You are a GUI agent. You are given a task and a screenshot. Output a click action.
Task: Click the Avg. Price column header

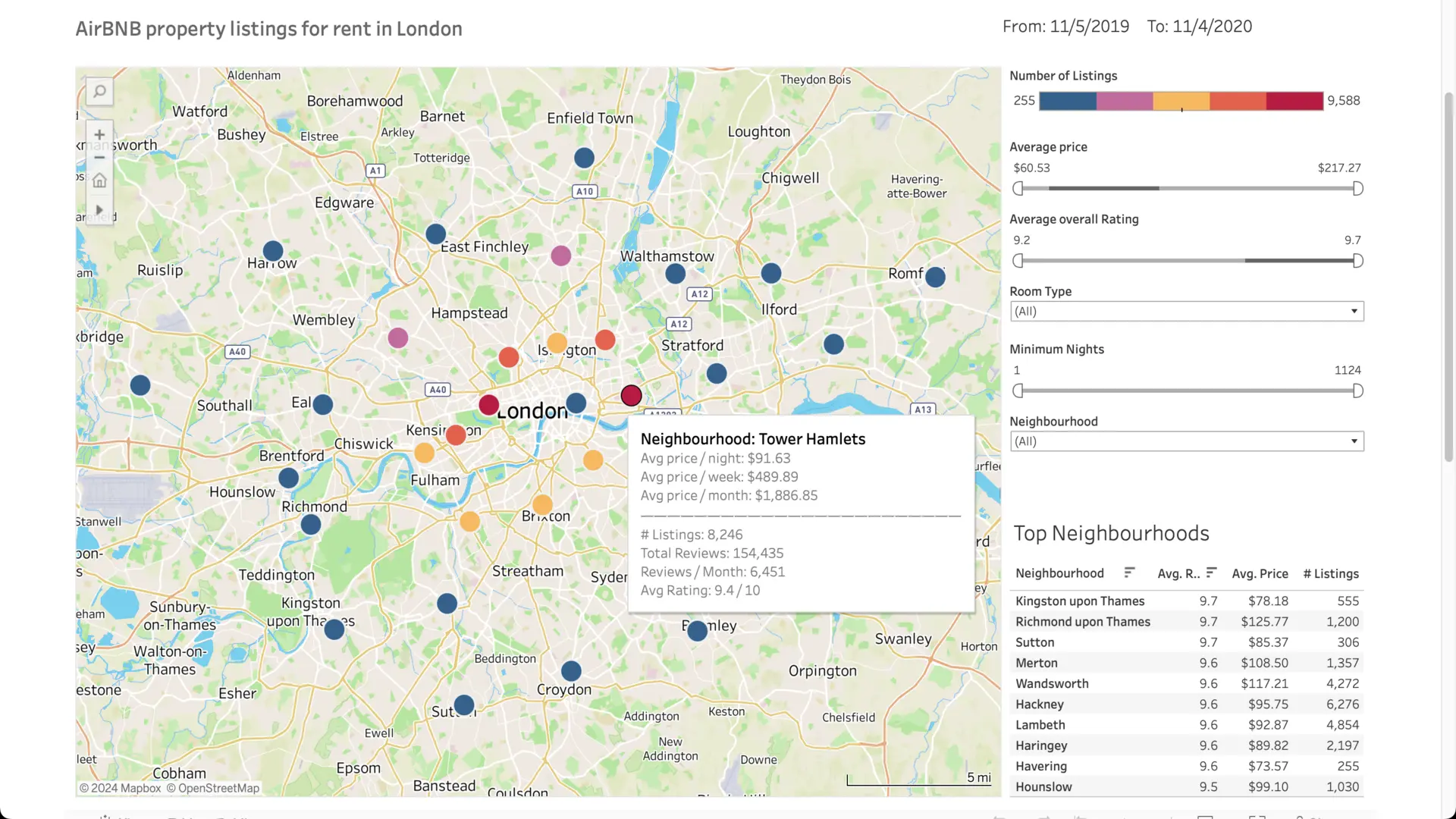(1260, 573)
